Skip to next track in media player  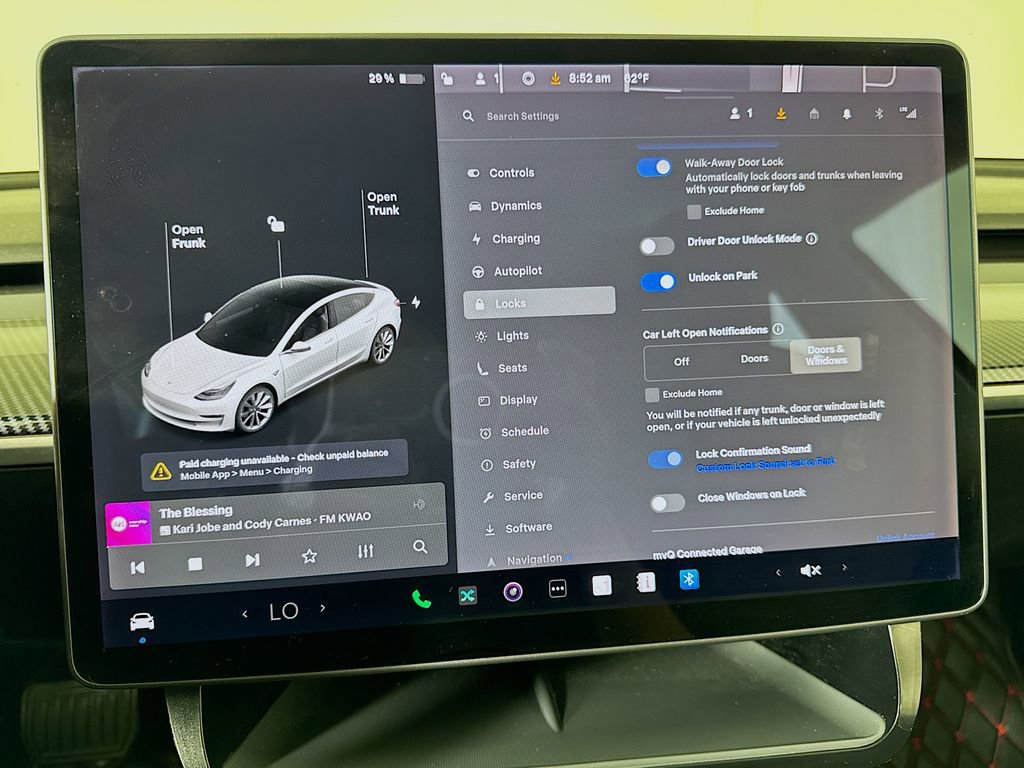252,560
